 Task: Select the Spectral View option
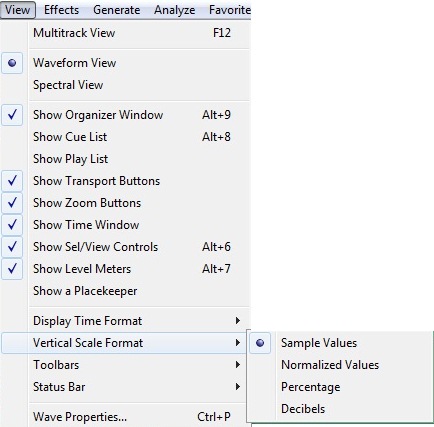(126, 85)
